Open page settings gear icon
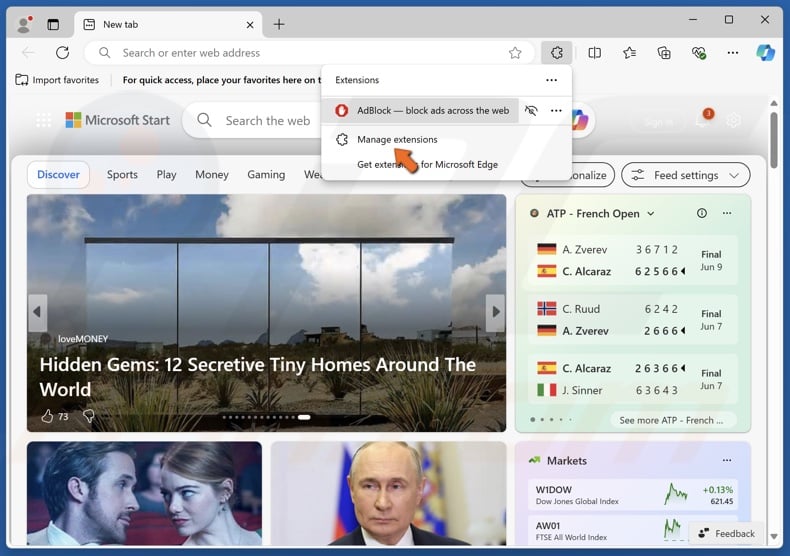790x556 pixels. (734, 120)
